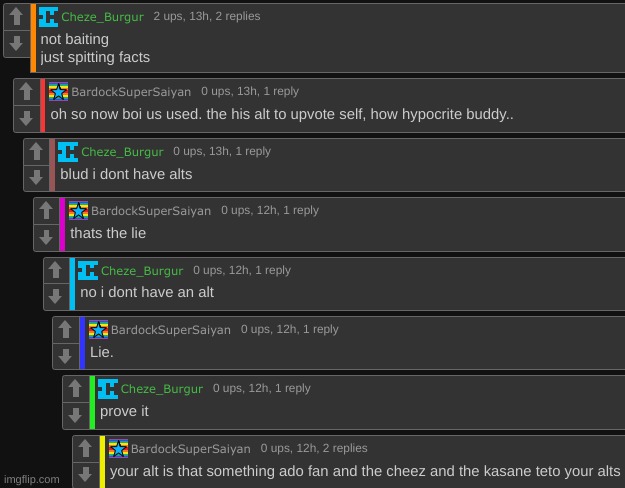Click BardockSuperSaiyan username on hypocrite comment
The width and height of the screenshot is (625, 488).
(x=131, y=92)
